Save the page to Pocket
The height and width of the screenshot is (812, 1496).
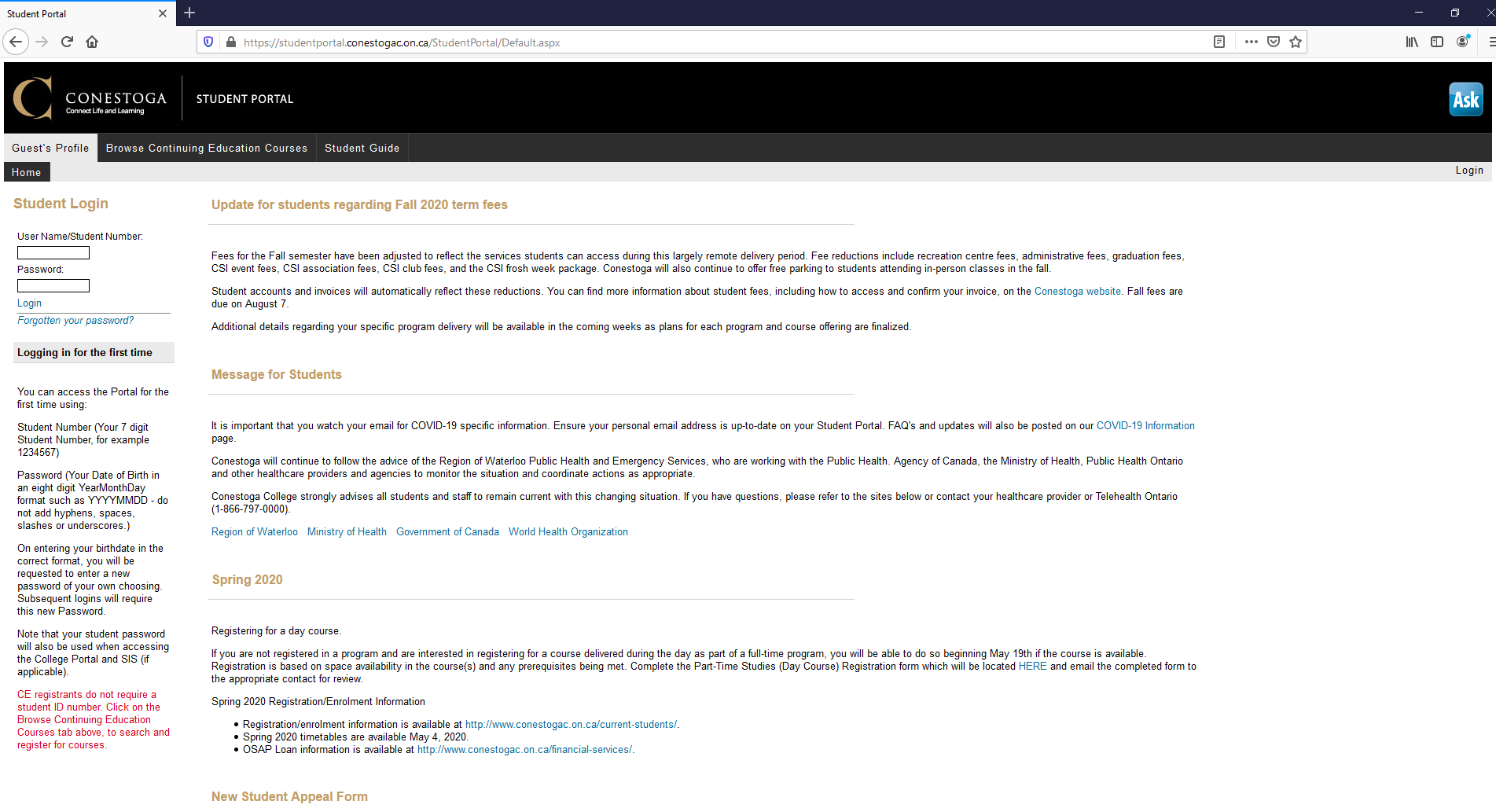pos(1273,42)
